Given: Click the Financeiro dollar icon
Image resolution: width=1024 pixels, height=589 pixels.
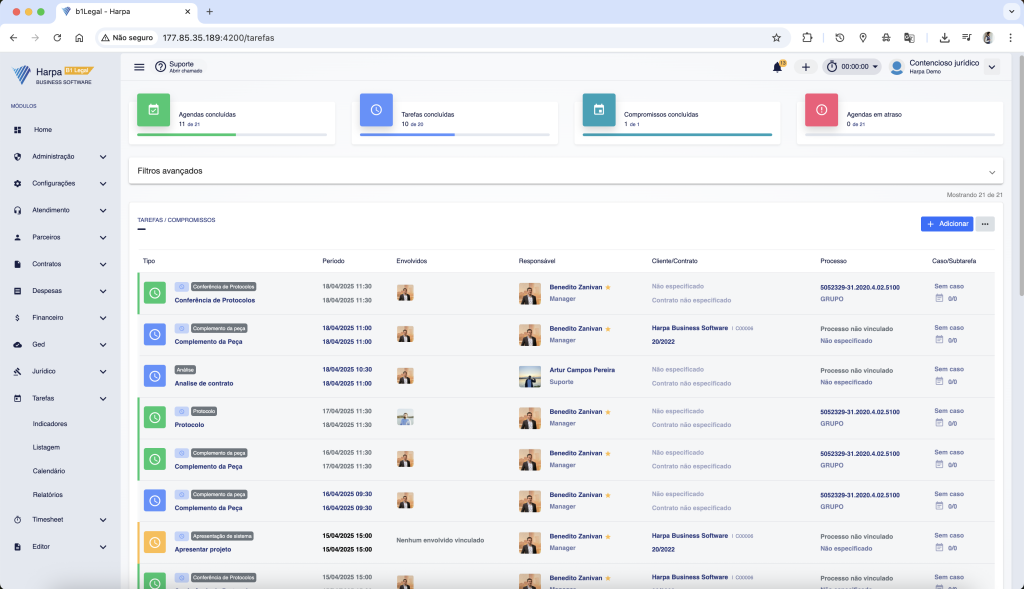Looking at the screenshot, I should pyautogui.click(x=18, y=317).
